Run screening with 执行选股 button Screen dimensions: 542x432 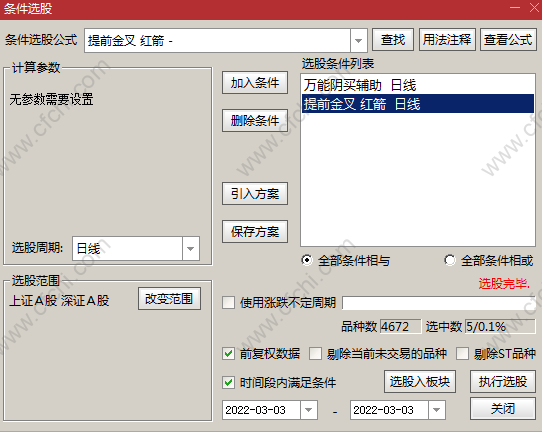coord(503,382)
